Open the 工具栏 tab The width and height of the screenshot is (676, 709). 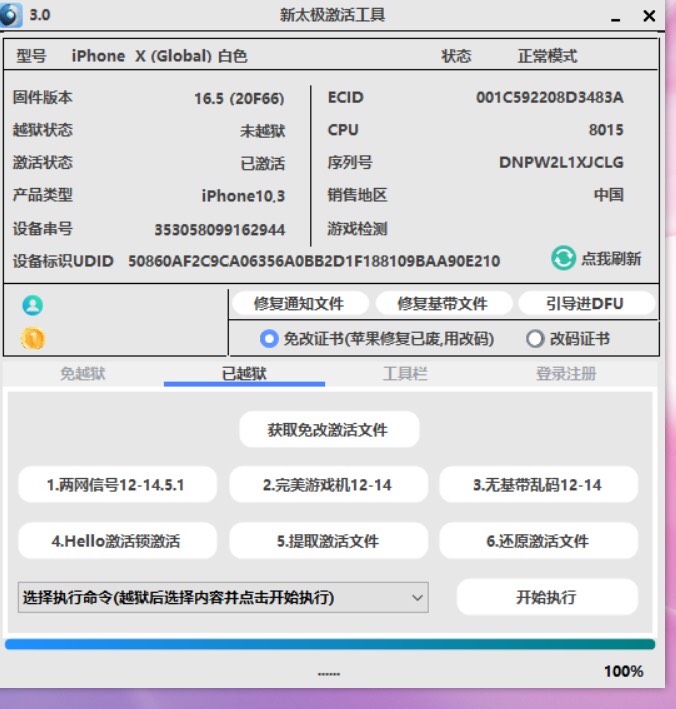(405, 373)
